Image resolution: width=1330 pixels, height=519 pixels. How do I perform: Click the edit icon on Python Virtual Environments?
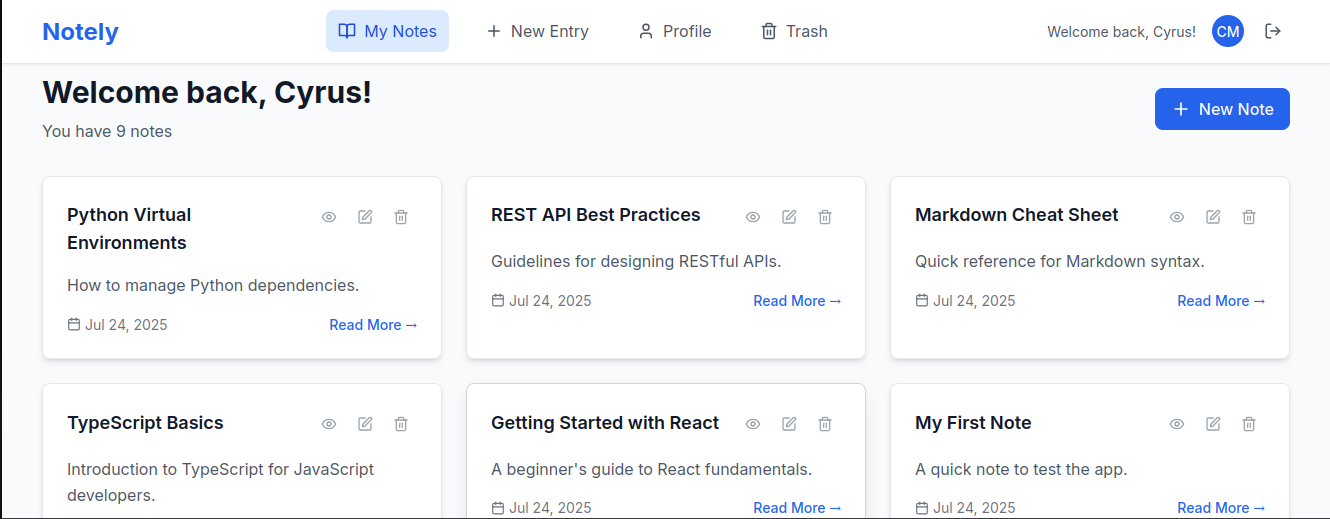[365, 217]
